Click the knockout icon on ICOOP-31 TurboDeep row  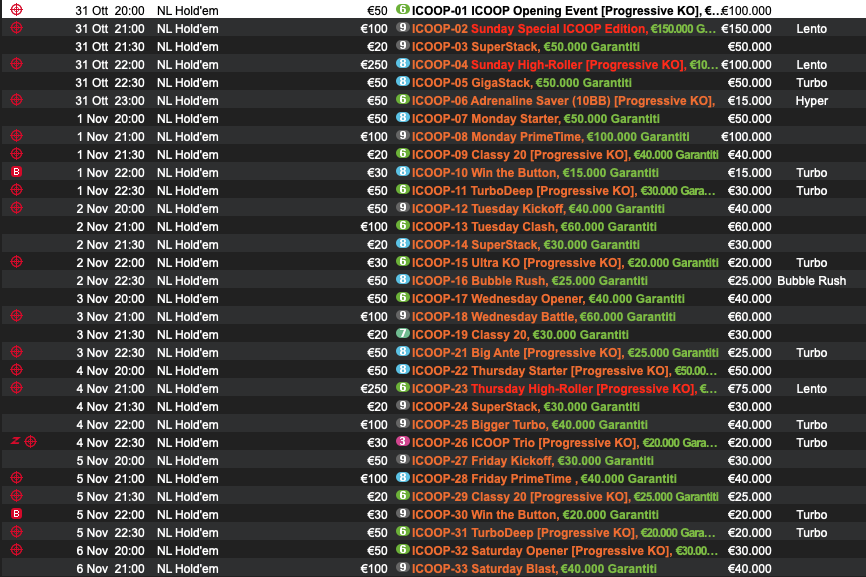click(17, 531)
